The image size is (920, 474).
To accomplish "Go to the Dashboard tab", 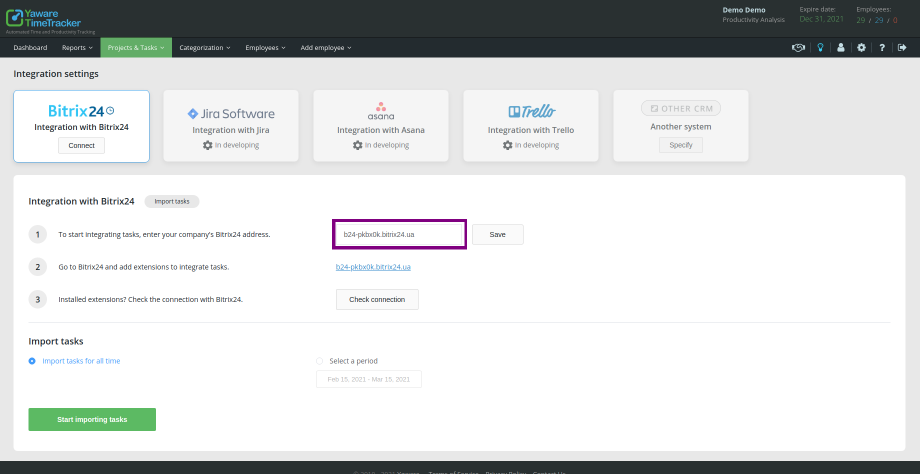I will click(31, 48).
